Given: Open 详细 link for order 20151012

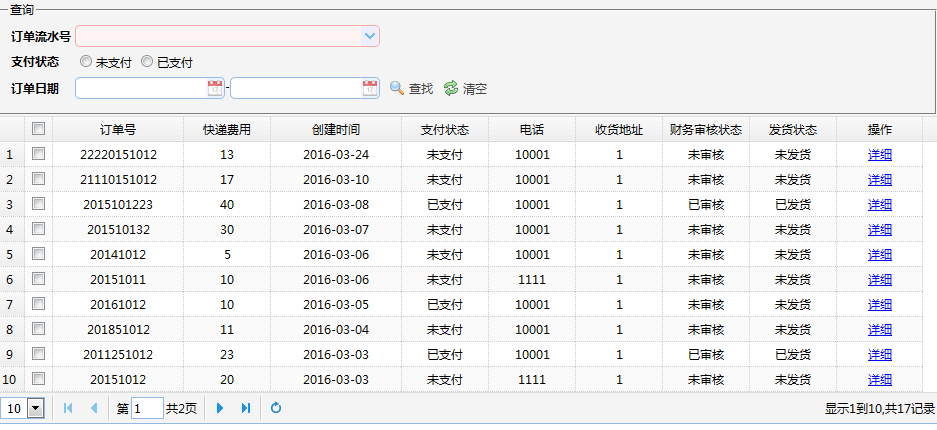Looking at the screenshot, I should point(880,380).
